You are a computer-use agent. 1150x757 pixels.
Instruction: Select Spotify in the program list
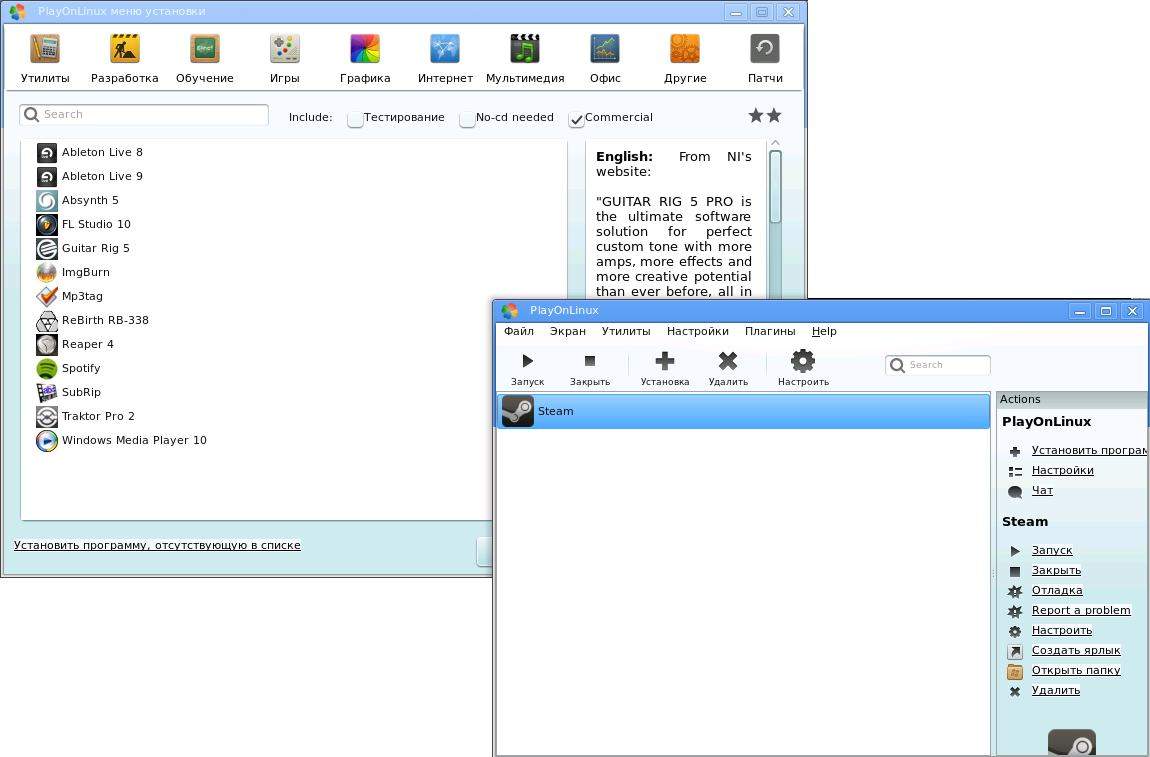[81, 368]
